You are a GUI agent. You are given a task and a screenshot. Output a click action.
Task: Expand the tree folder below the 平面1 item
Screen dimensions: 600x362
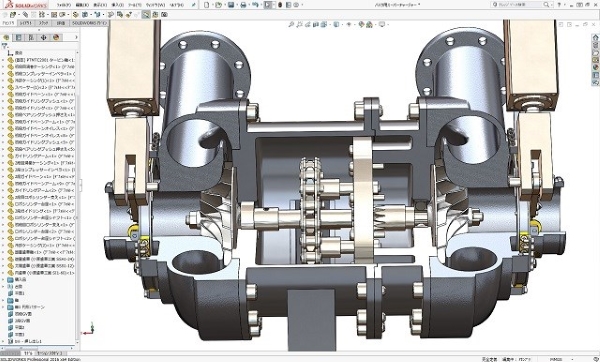pyautogui.click(x=3, y=300)
